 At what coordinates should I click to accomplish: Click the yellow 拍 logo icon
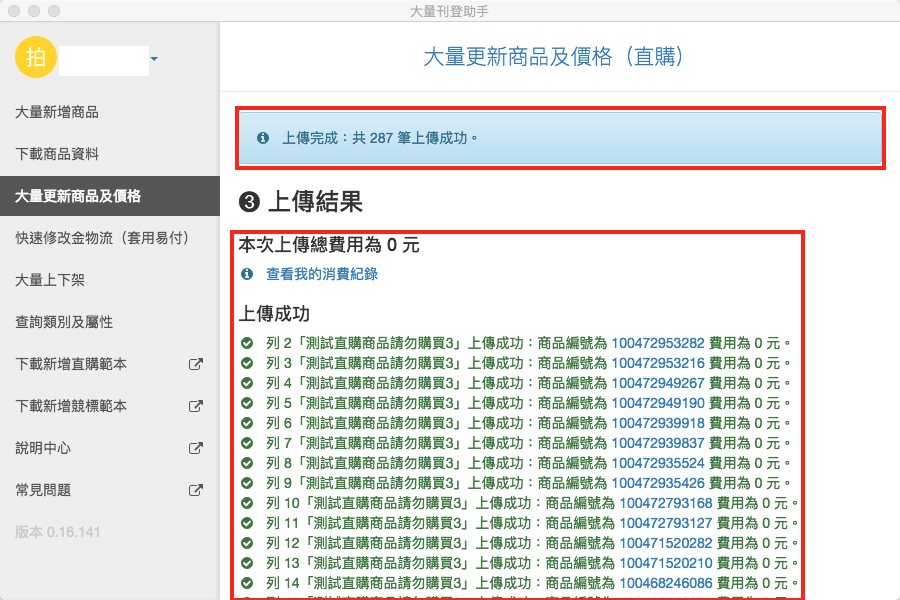pos(35,57)
